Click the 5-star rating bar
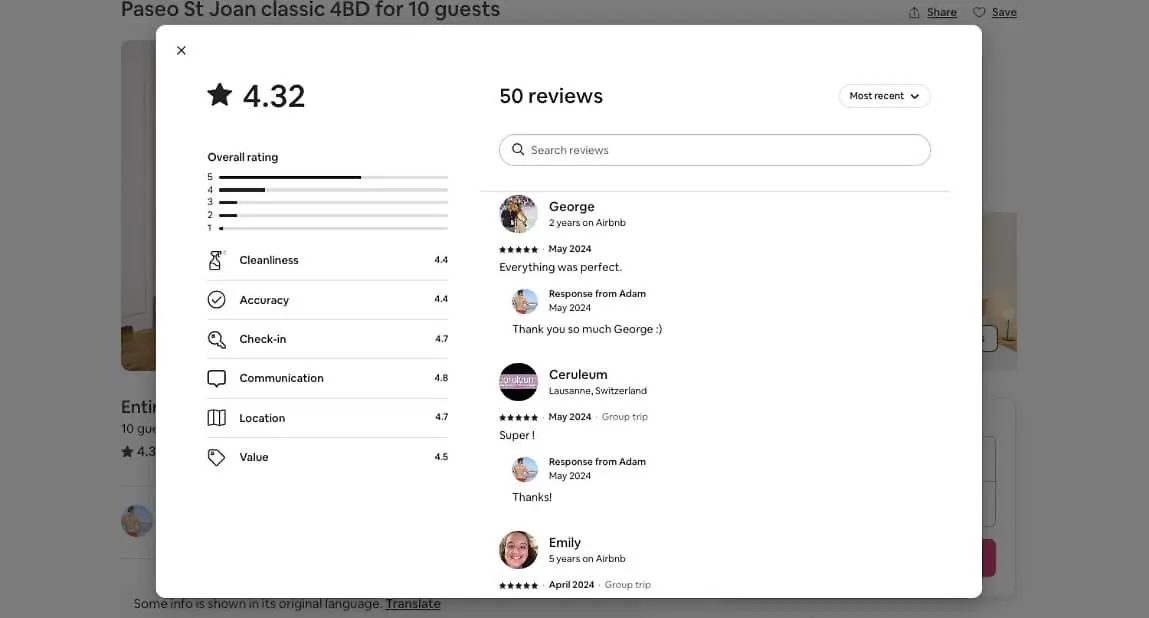Image resolution: width=1149 pixels, height=618 pixels. tap(333, 177)
